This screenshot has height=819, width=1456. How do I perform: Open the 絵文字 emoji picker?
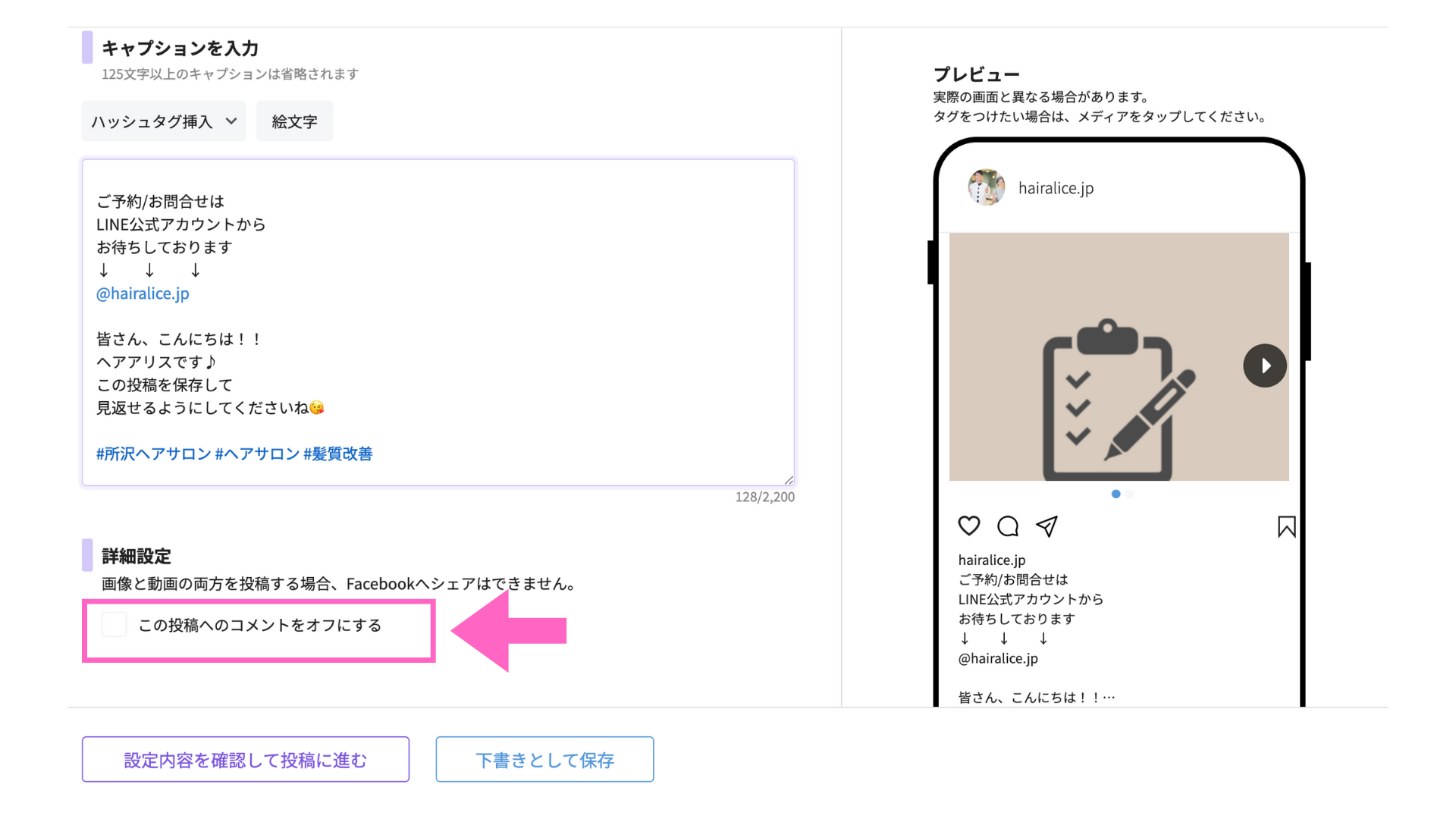(x=294, y=121)
